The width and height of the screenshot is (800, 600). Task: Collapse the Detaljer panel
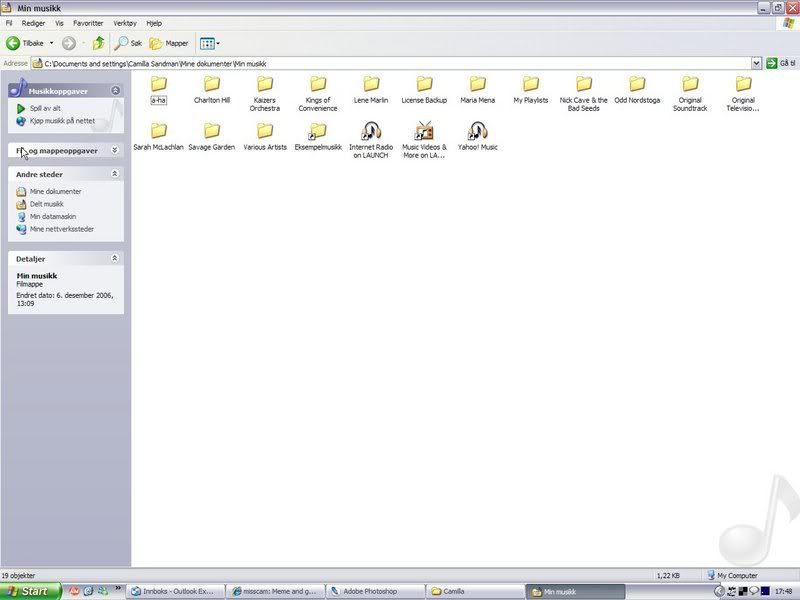pyautogui.click(x=115, y=258)
